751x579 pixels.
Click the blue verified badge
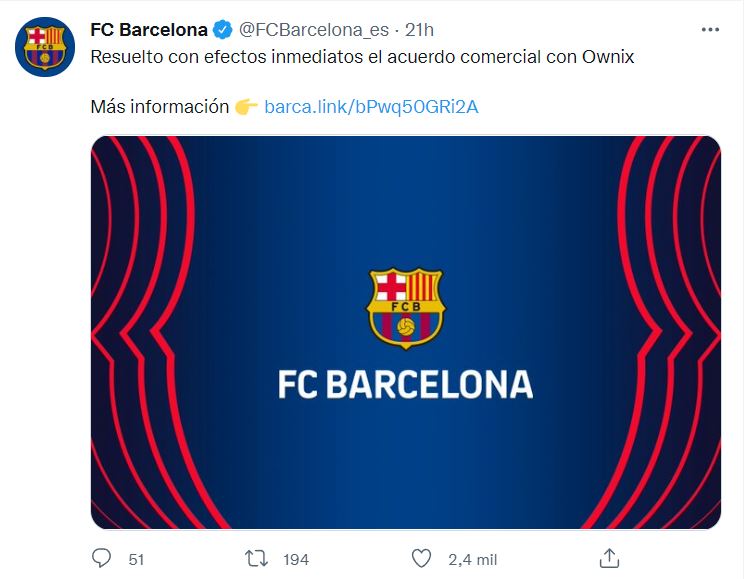click(x=222, y=30)
